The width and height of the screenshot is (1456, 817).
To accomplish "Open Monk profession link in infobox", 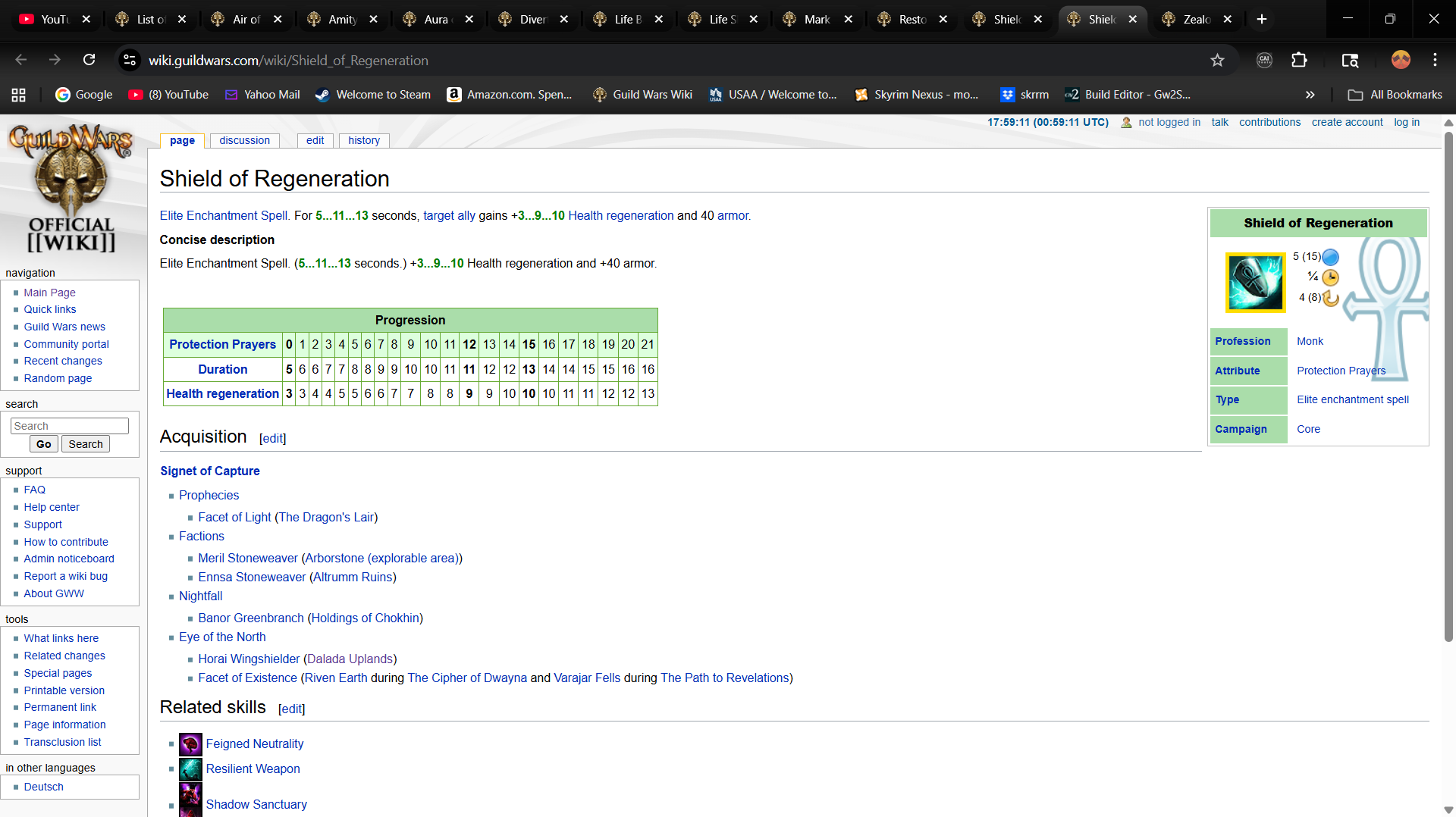I will pyautogui.click(x=1310, y=342).
